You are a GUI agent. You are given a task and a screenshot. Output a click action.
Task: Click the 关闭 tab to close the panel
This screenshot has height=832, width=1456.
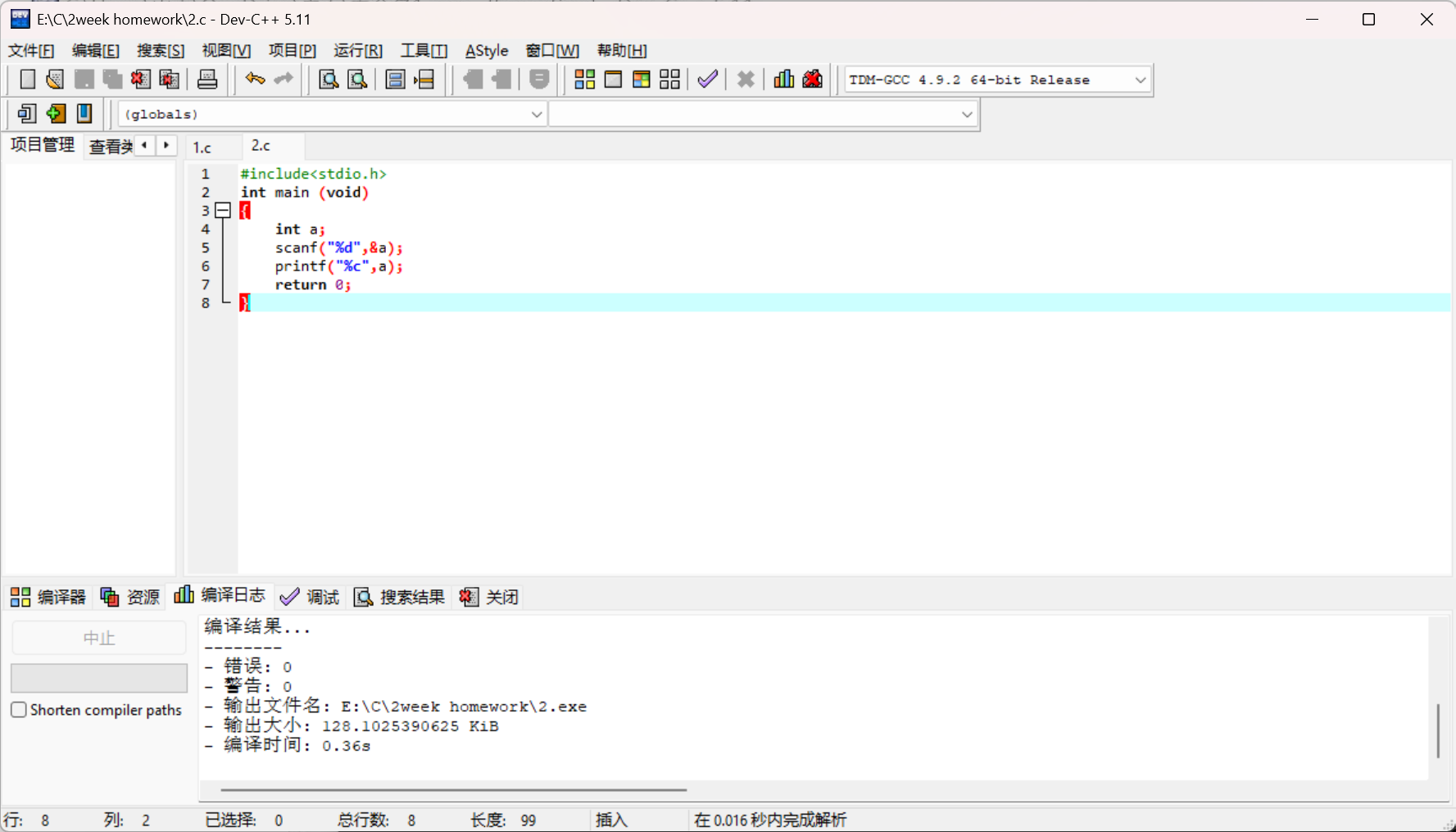[489, 597]
